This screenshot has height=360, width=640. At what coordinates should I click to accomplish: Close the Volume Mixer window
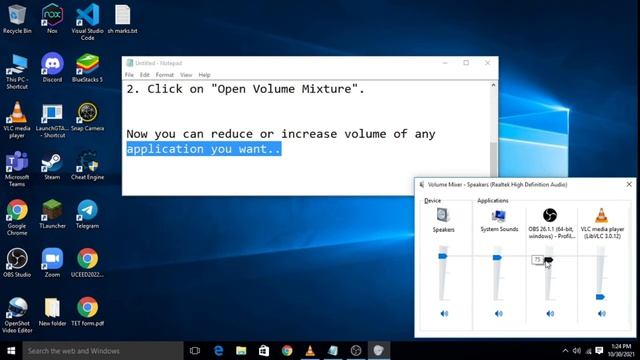629,184
